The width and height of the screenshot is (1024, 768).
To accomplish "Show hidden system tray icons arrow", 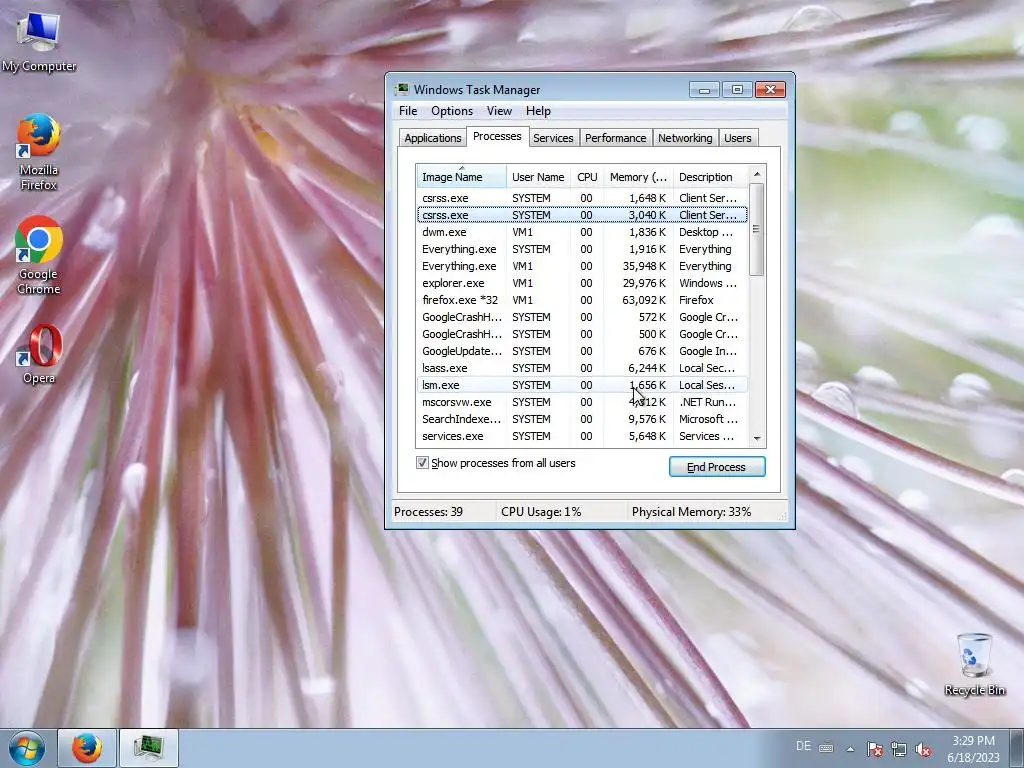I will coord(850,749).
